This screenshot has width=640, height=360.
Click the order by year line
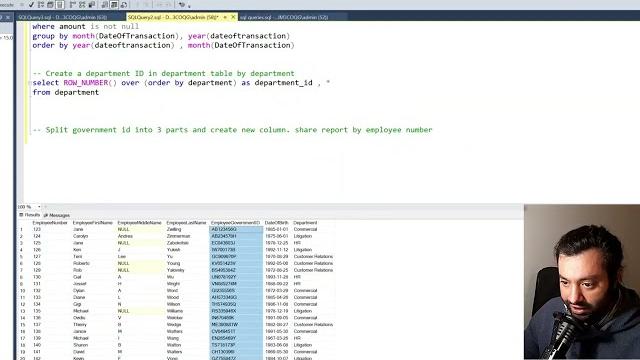(x=163, y=45)
